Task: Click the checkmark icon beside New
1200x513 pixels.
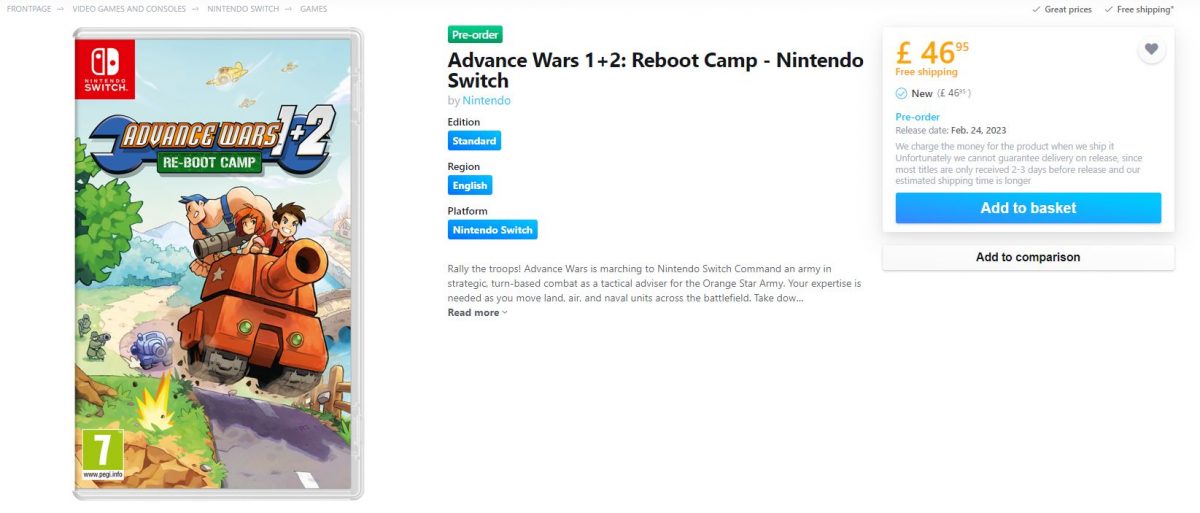Action: (901, 93)
